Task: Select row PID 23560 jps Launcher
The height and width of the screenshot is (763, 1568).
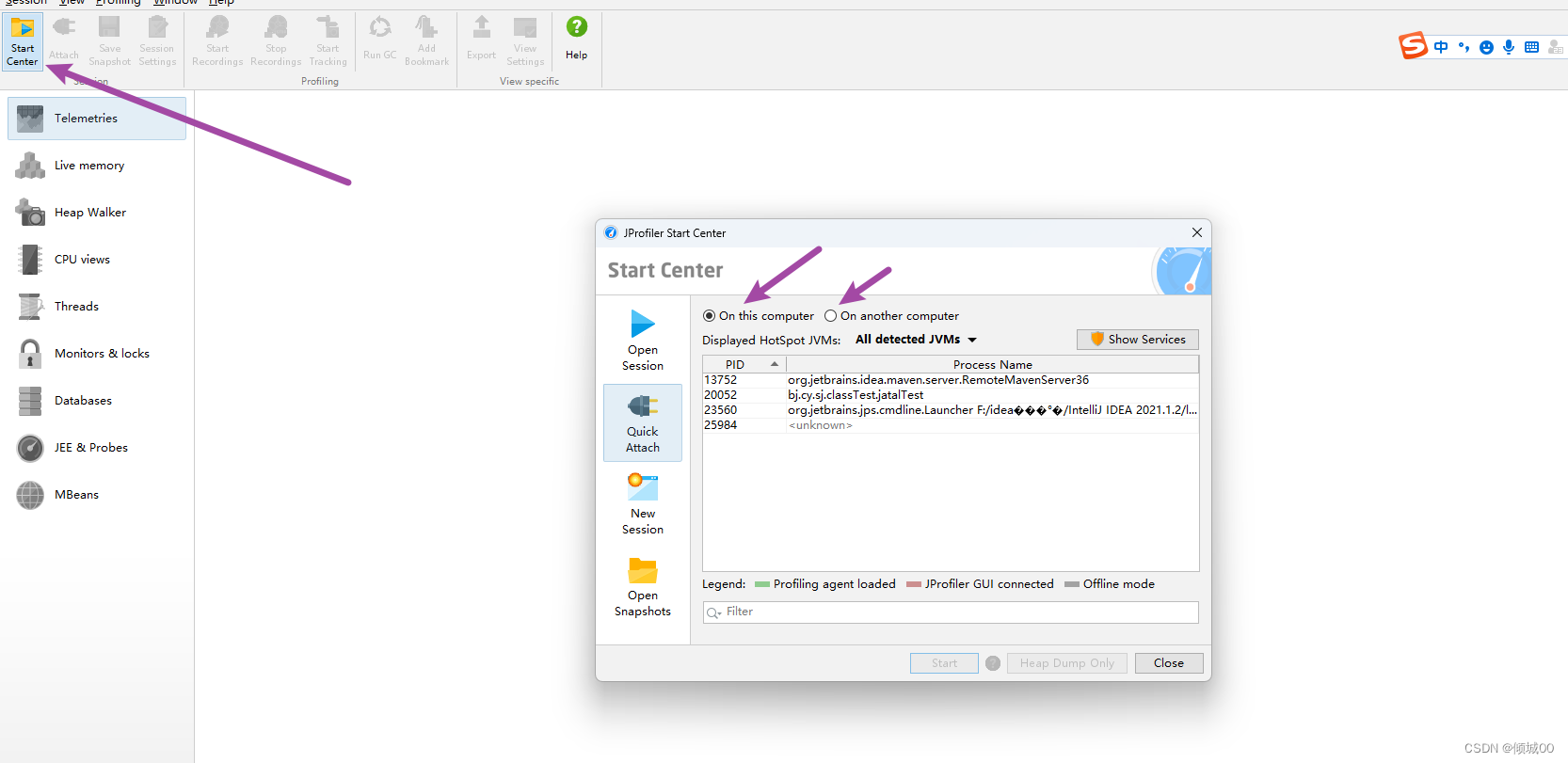Action: point(951,410)
